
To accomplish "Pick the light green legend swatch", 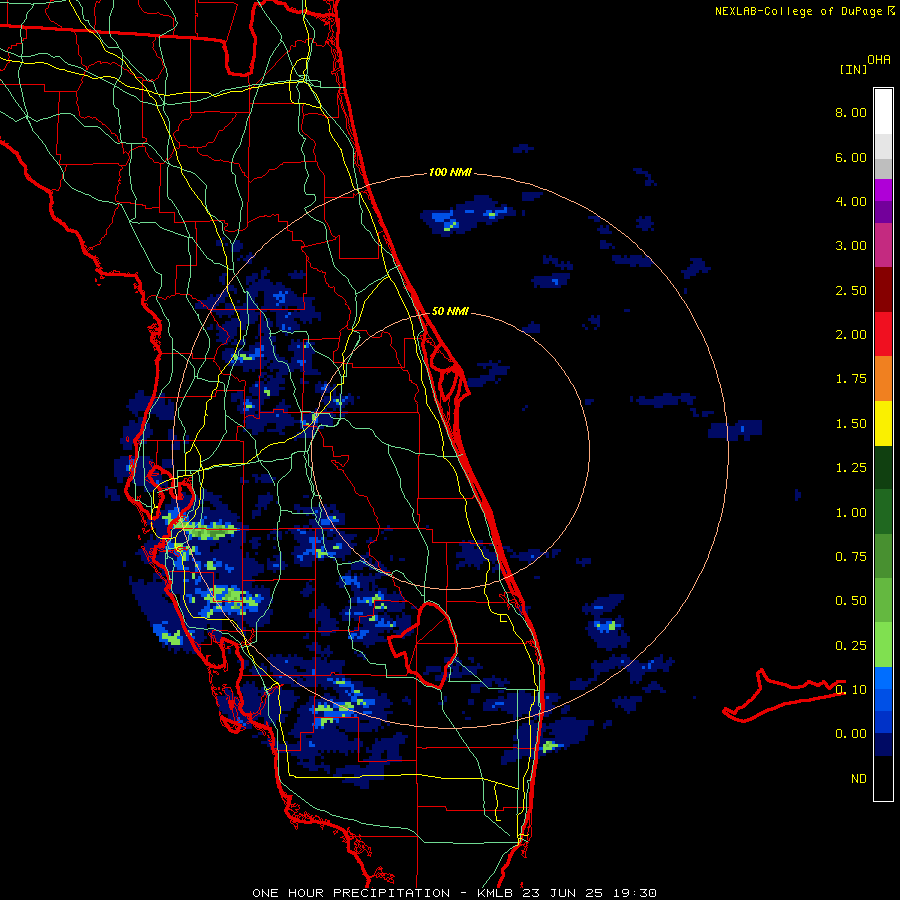I will tap(883, 645).
